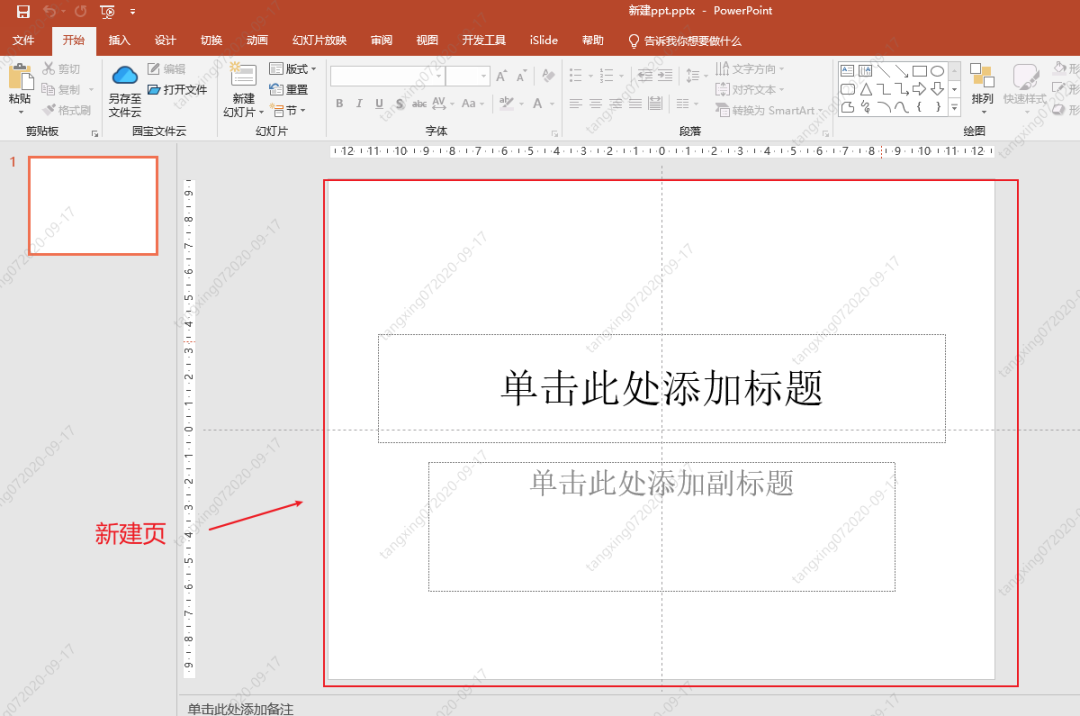Switch to the 插入 ribbon tab
Screen dimensions: 1080x716
(119, 40)
